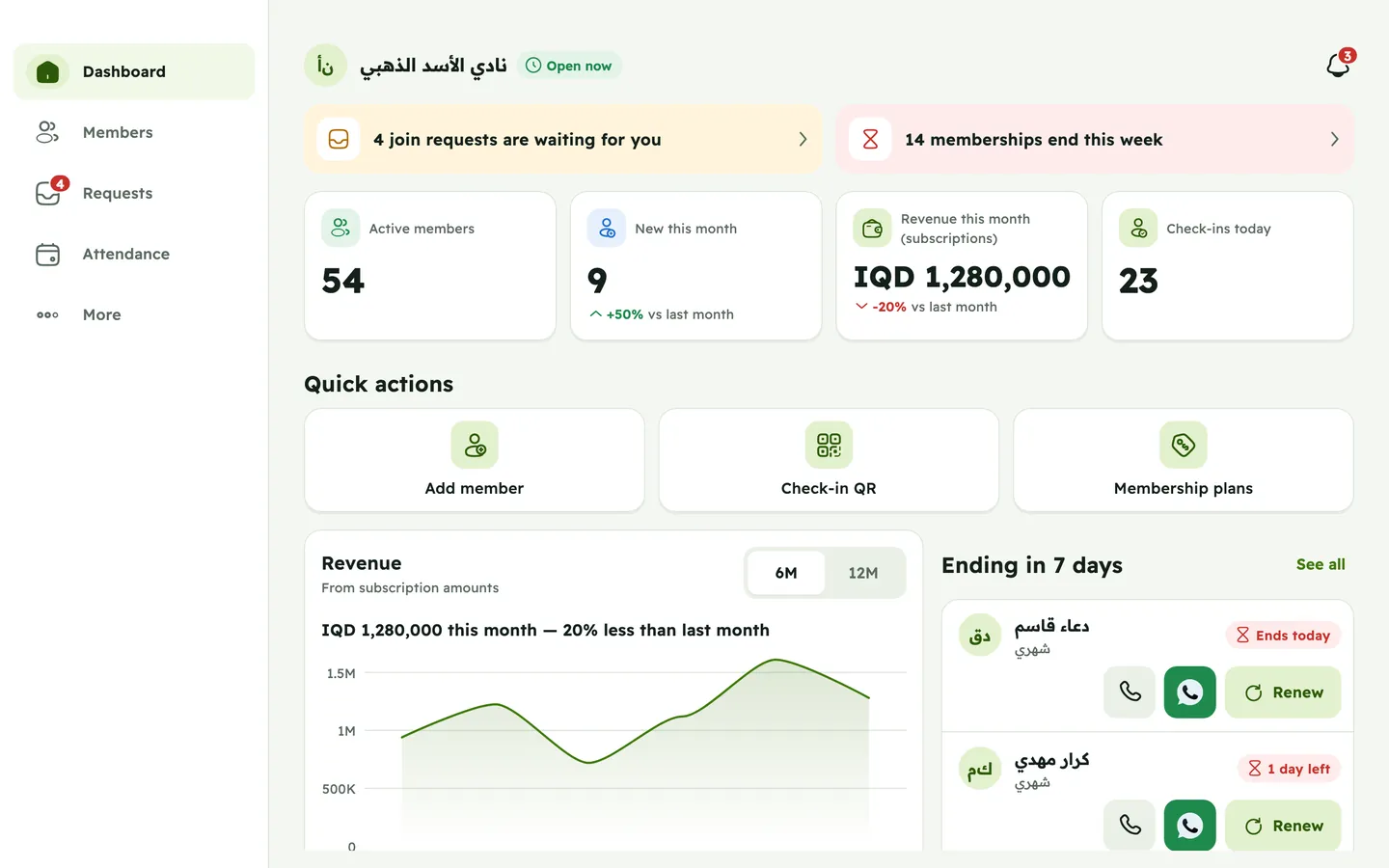Open the notifications bell icon

pos(1338,65)
